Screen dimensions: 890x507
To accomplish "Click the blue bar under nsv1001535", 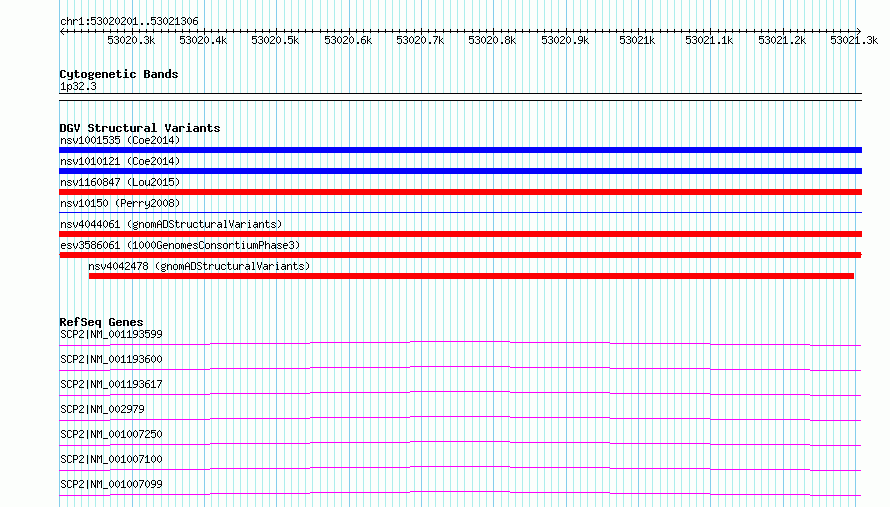I will click(x=460, y=150).
